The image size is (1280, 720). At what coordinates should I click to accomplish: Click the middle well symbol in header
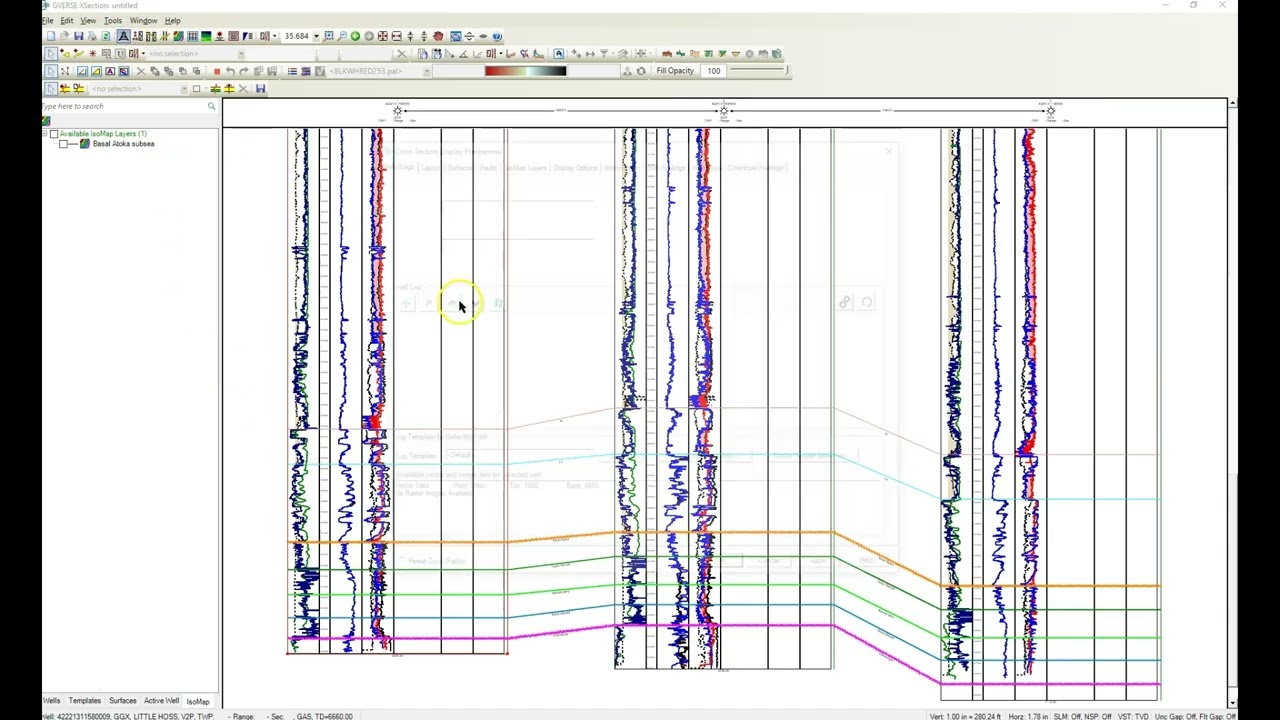coord(724,110)
